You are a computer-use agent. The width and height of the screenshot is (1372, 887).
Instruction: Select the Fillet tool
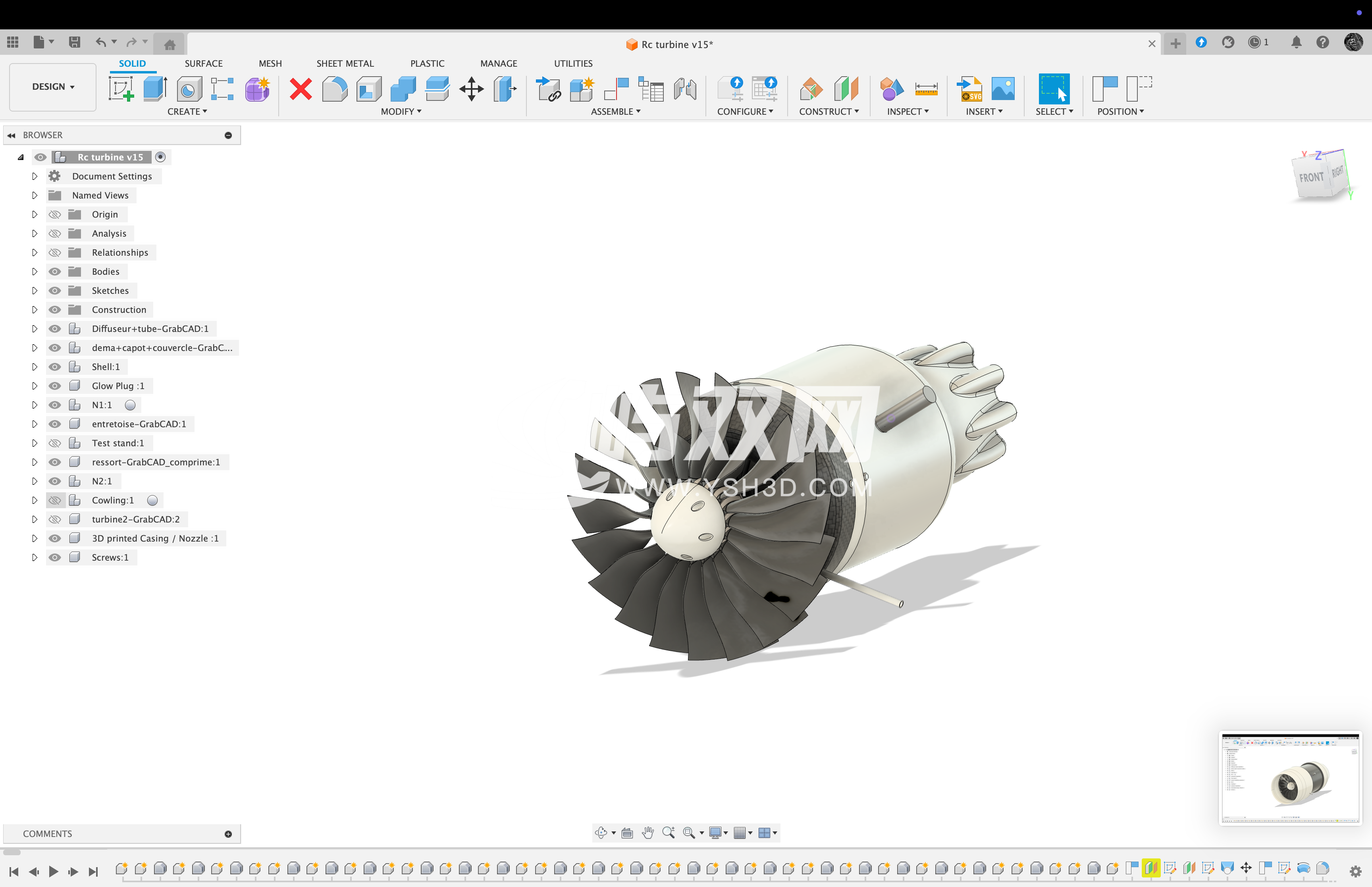335,89
